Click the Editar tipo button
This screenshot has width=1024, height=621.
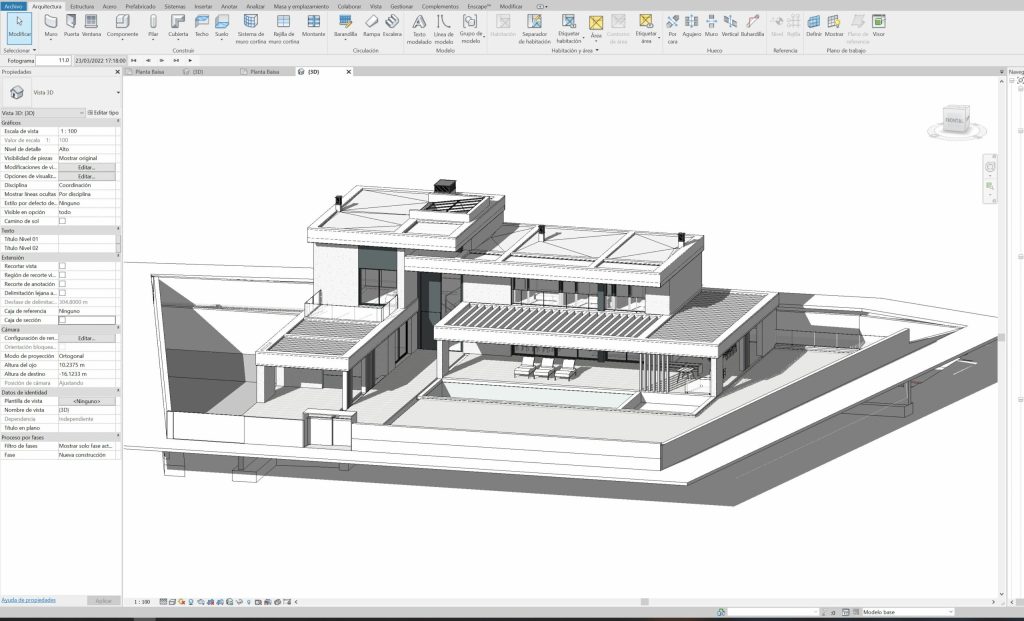coord(103,112)
